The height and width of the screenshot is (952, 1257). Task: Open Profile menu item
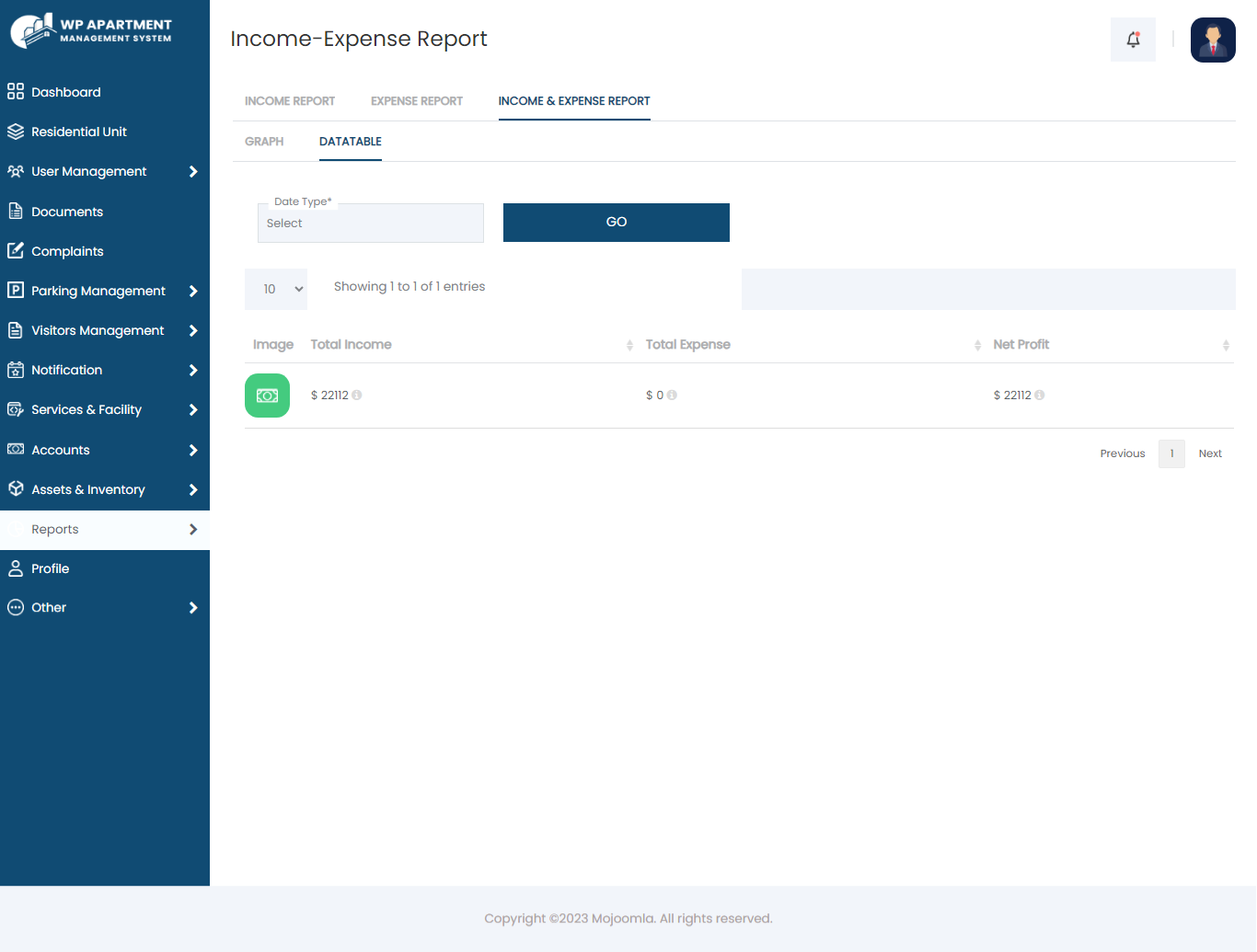105,568
